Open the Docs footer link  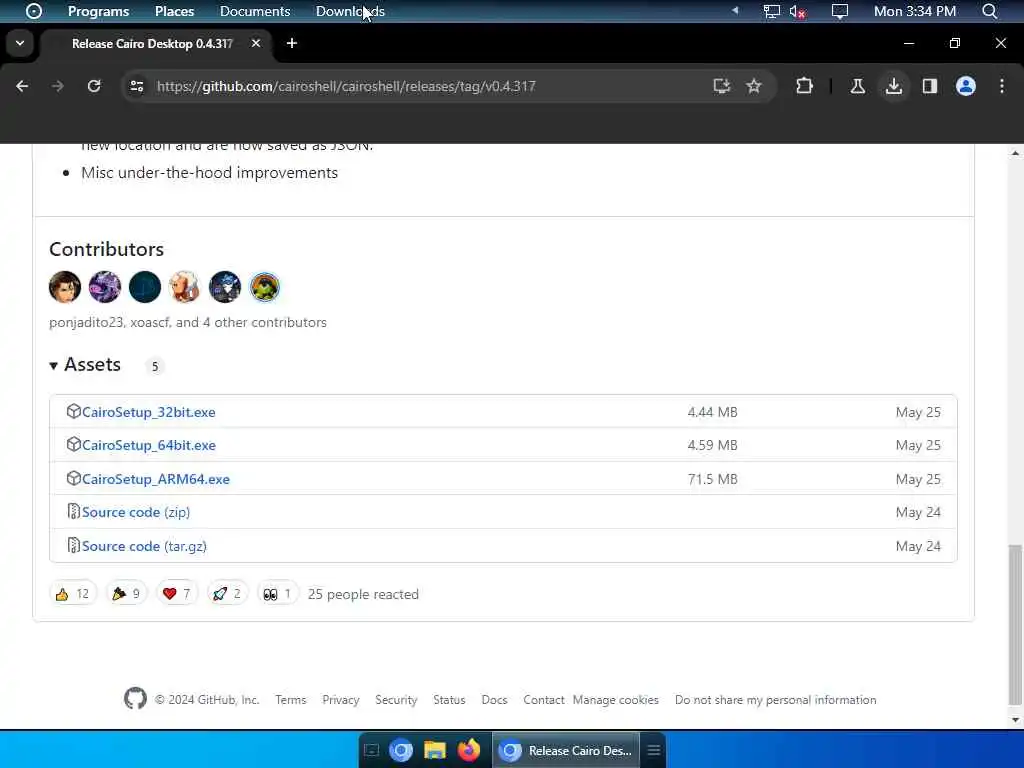pos(494,699)
